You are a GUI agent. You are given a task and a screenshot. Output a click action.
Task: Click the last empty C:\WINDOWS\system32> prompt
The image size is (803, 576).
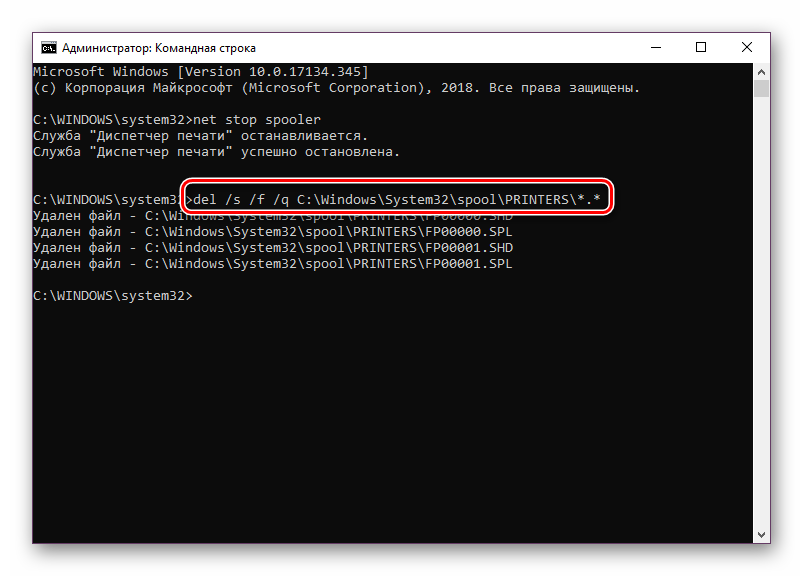point(112,296)
